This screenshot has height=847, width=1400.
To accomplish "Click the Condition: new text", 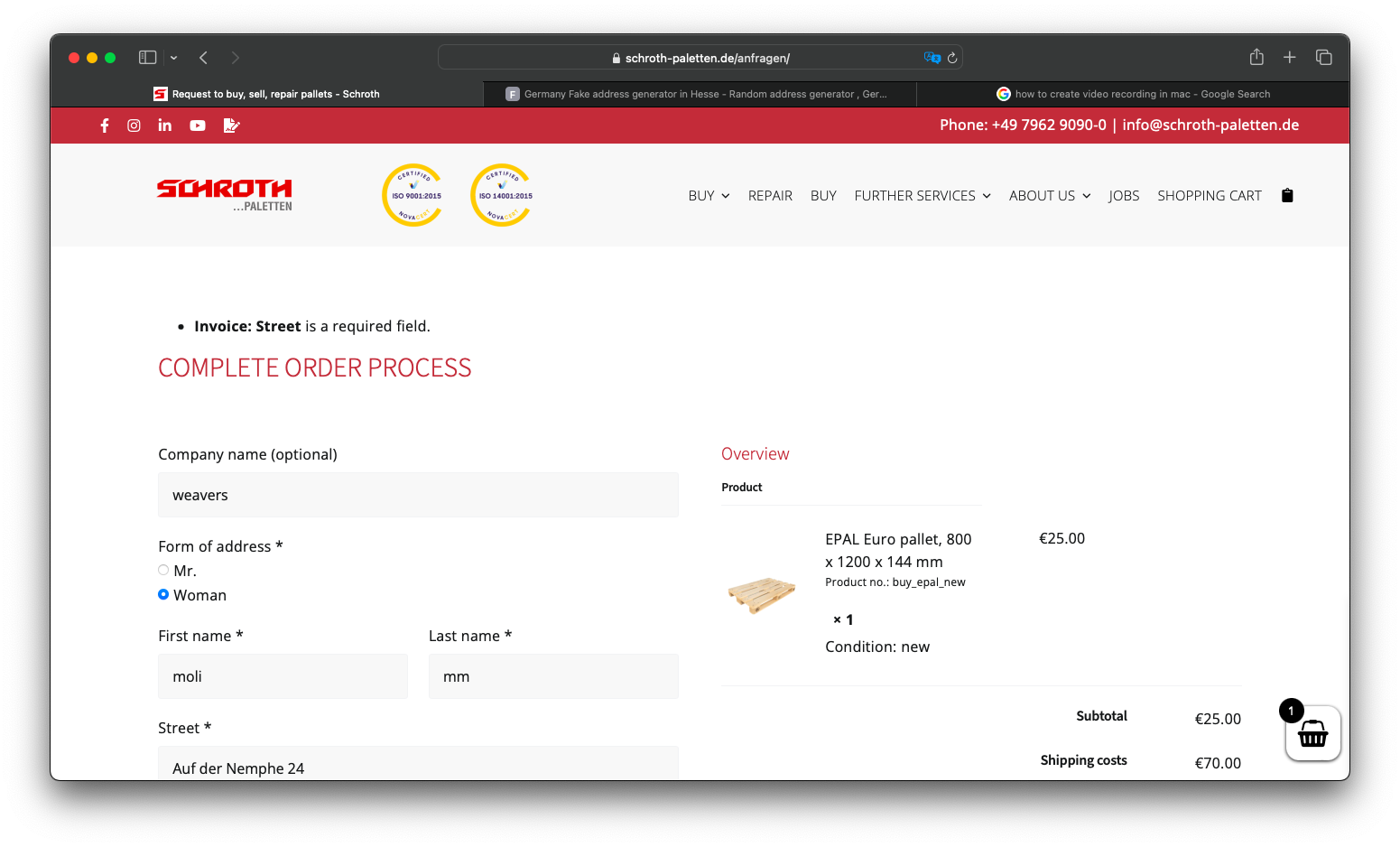I will 877,647.
